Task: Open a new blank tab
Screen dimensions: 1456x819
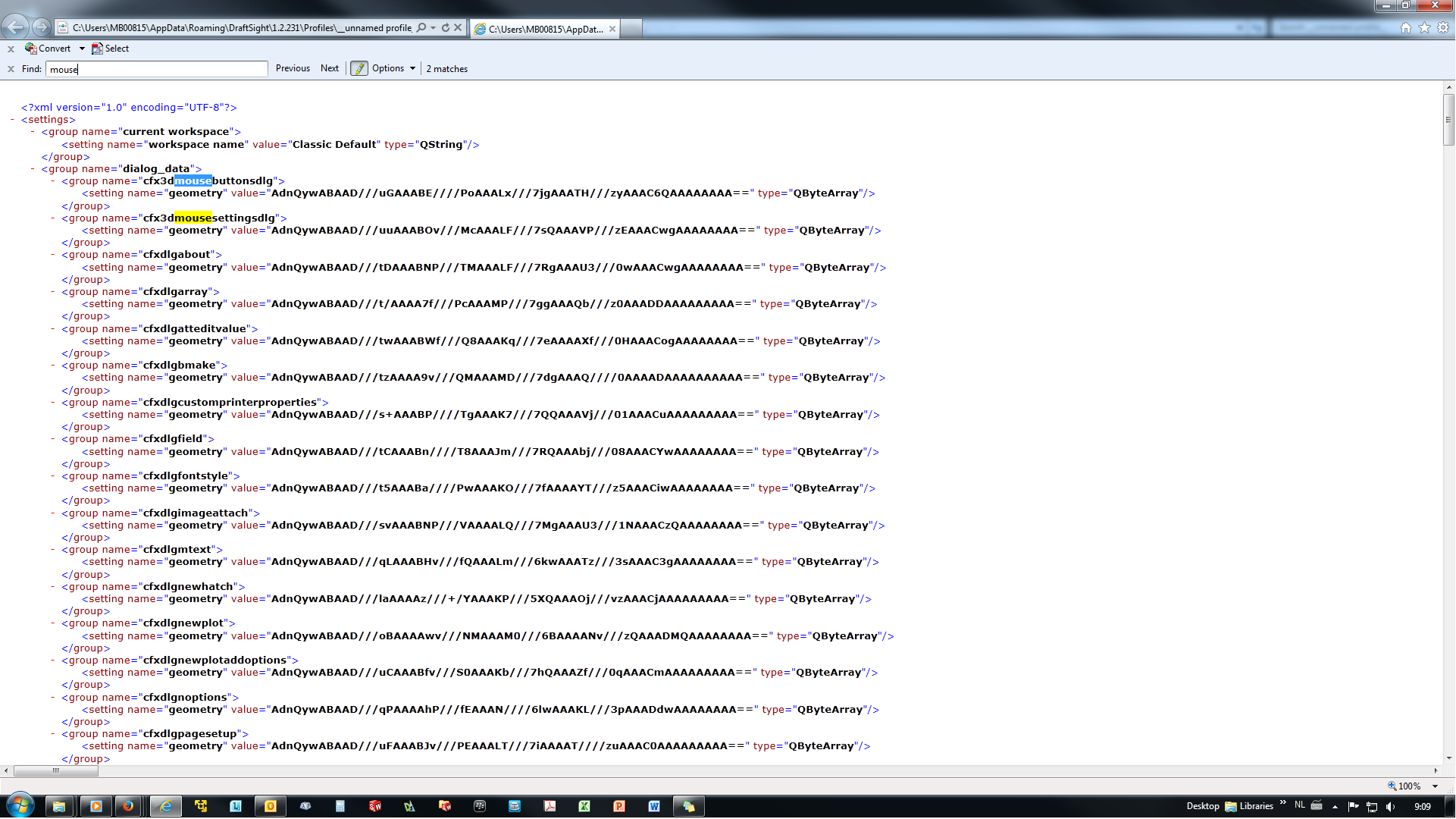Action: (x=632, y=29)
